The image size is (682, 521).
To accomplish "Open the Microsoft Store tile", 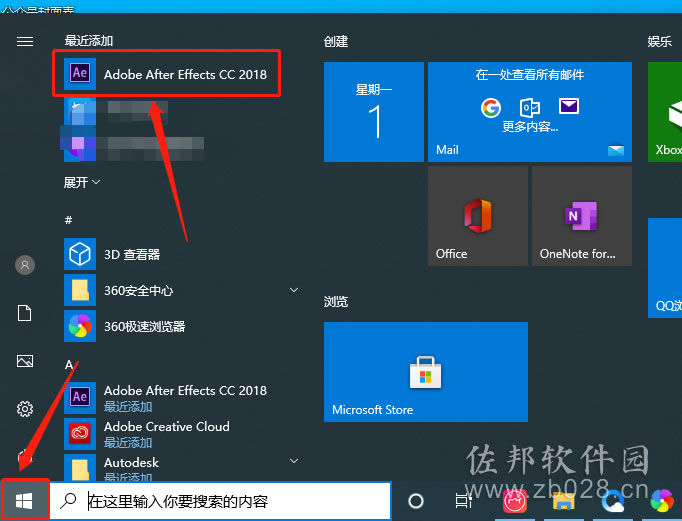I will point(426,372).
